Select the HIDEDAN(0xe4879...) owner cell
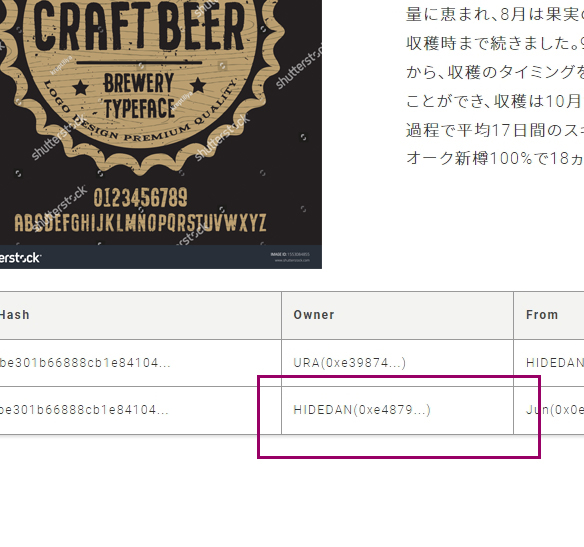Viewport: 584px width, 547px height. coord(397,410)
